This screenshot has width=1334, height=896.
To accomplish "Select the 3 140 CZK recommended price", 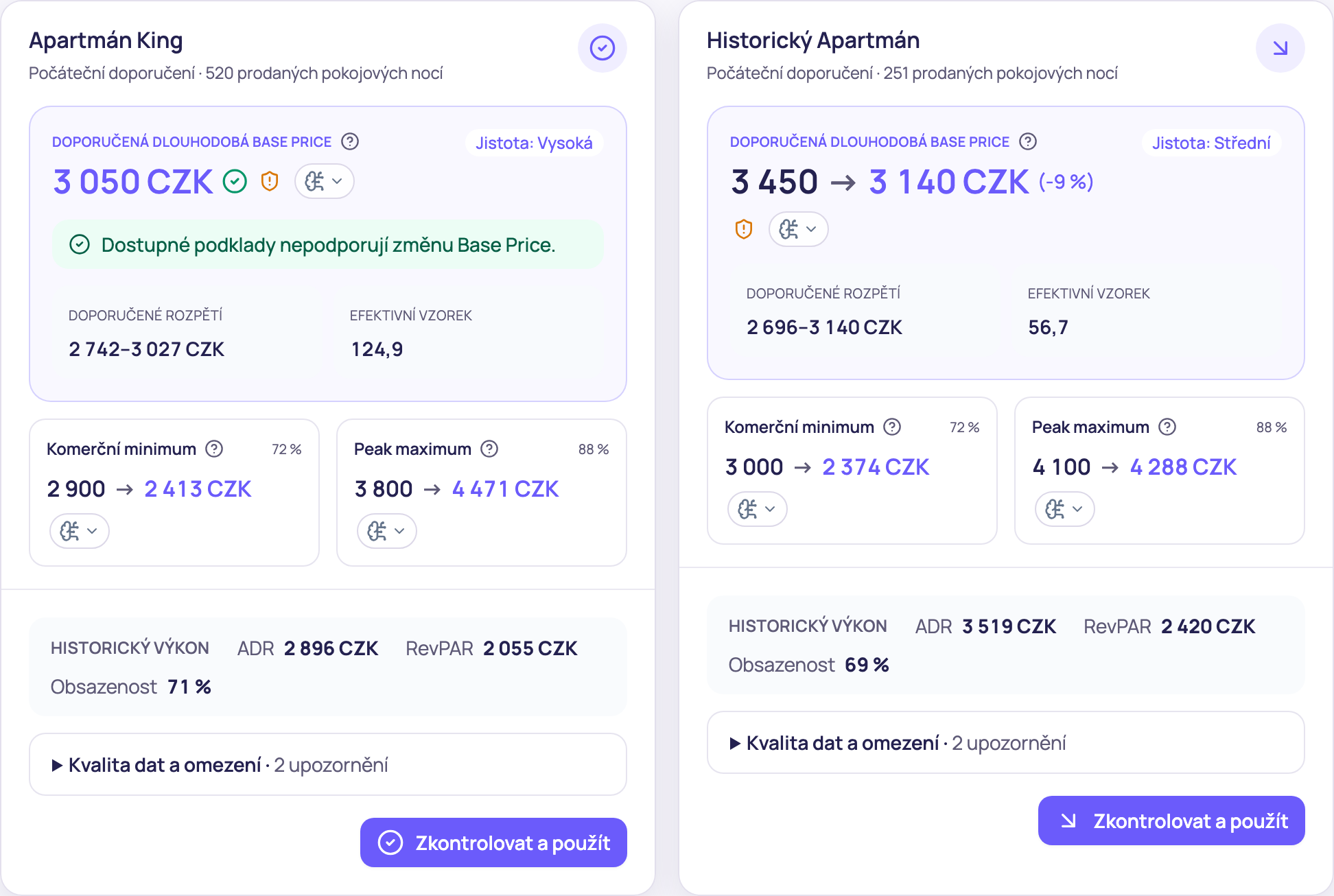I will [x=949, y=182].
